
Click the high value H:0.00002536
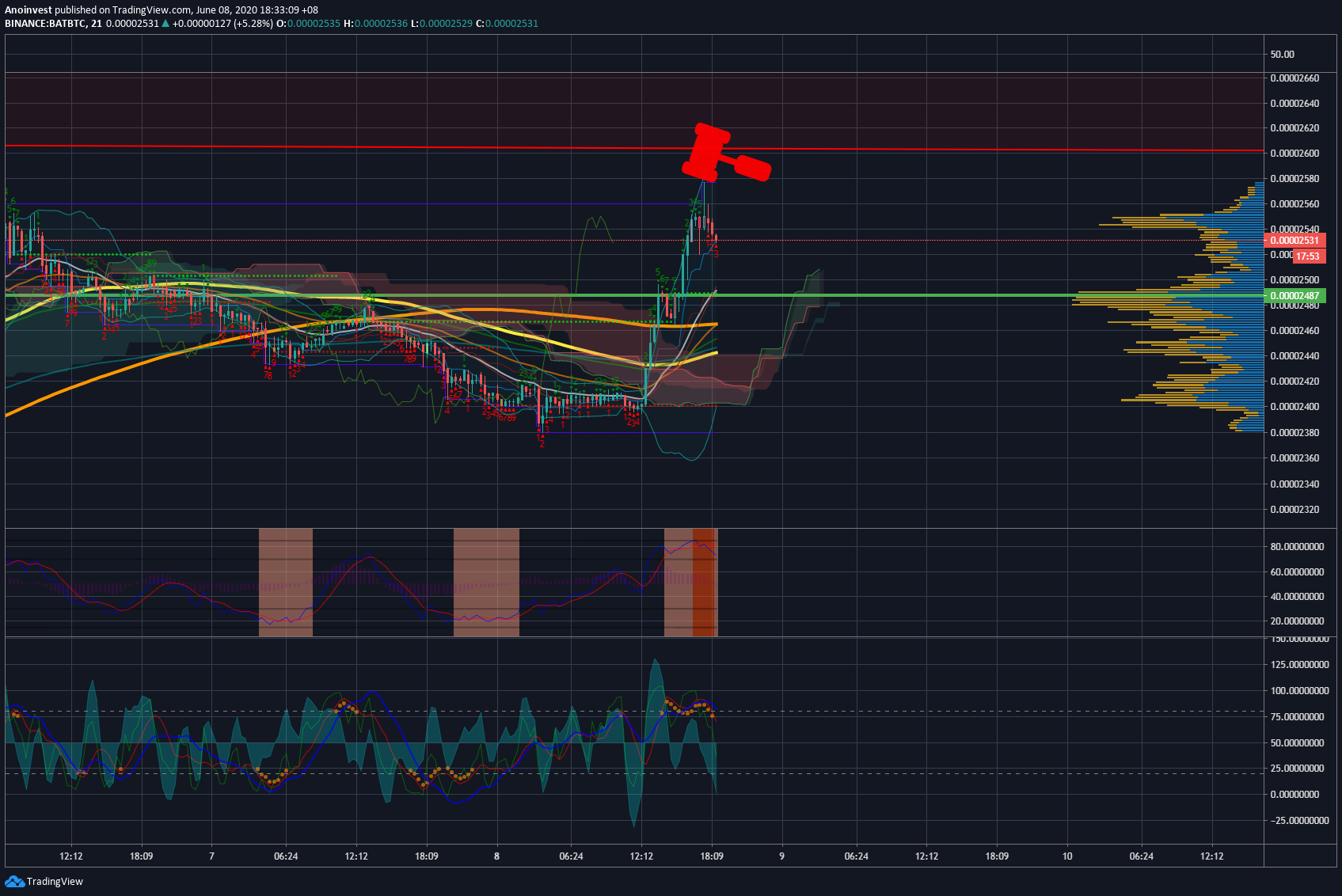[375, 24]
